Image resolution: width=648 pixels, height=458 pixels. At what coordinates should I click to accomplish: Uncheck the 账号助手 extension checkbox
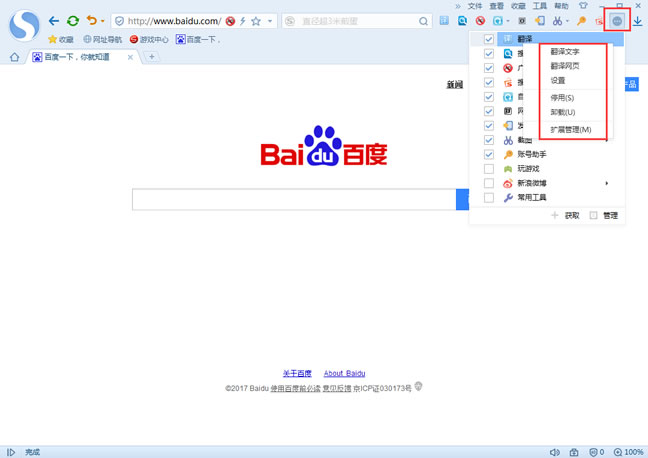point(488,155)
